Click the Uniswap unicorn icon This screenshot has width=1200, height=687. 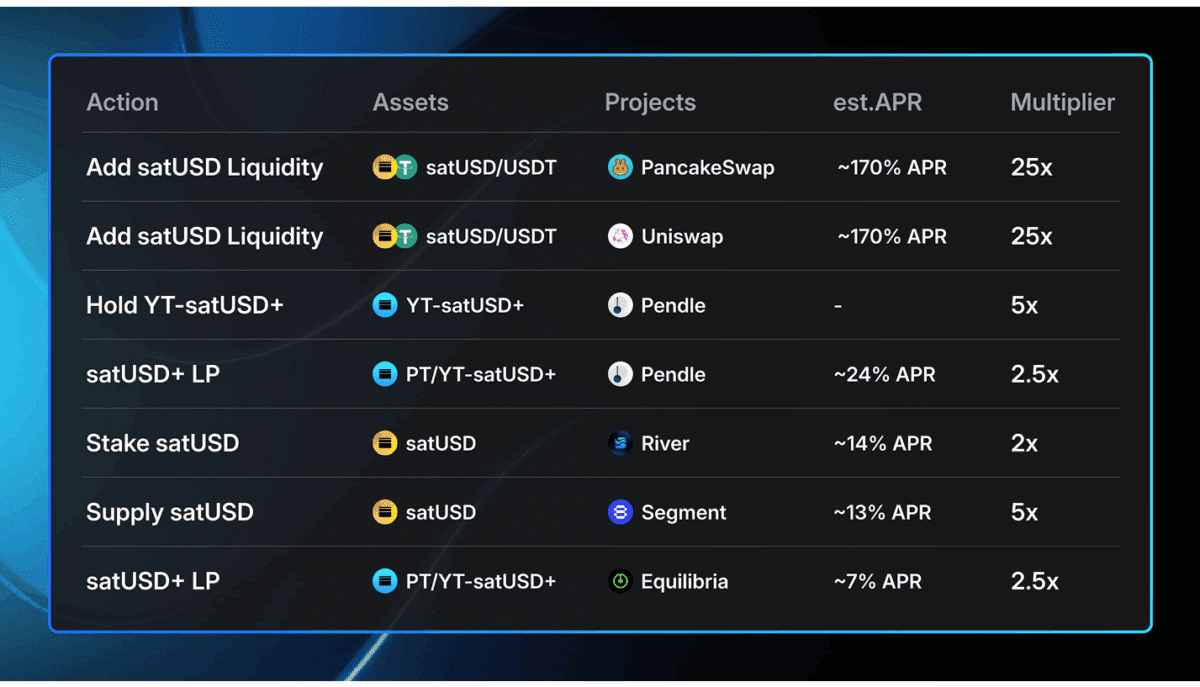[x=620, y=236]
